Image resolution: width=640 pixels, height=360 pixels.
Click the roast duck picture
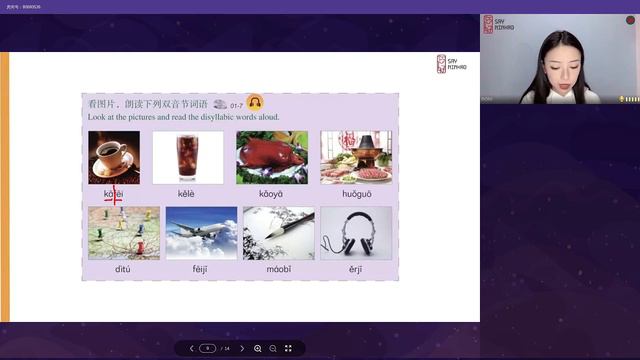click(x=272, y=158)
